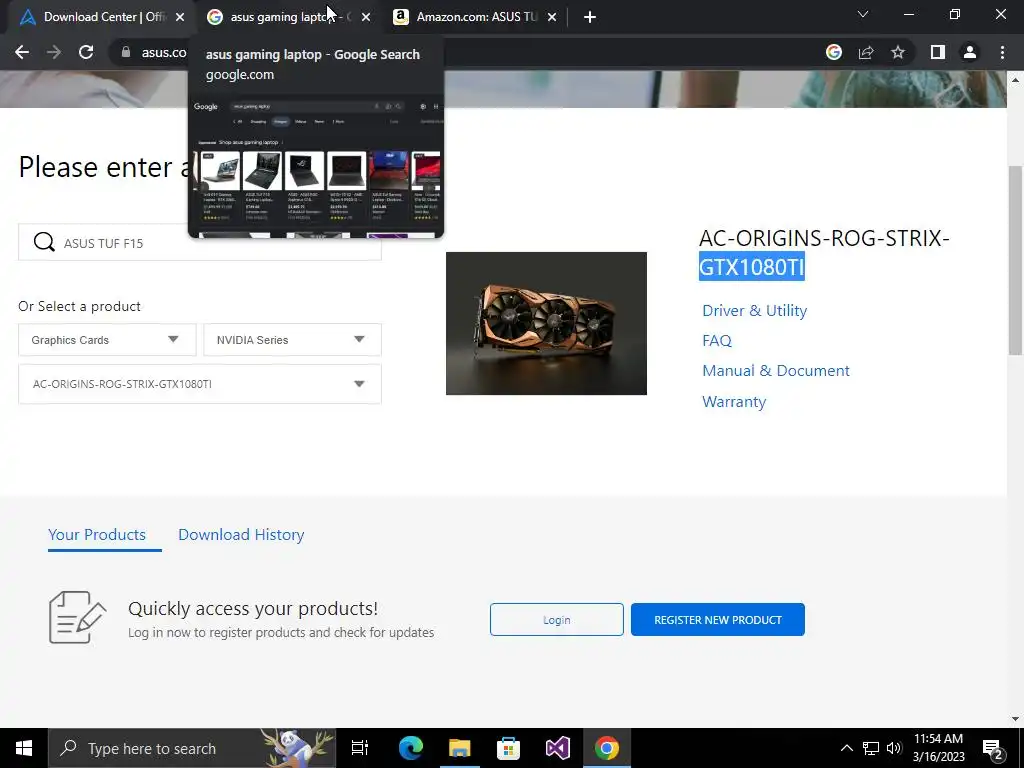Reload the page with refresh icon

86,52
